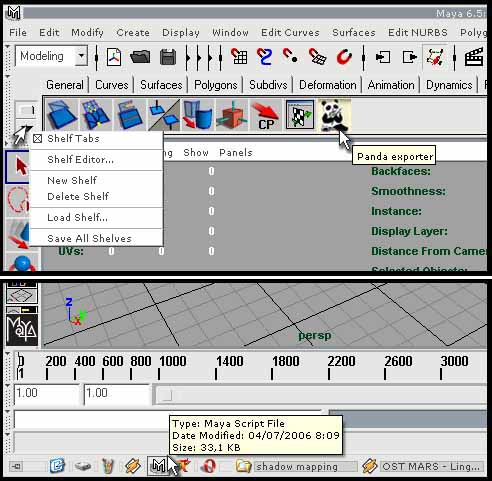Viewport: 492px width, 481px height.
Task: Select the arrow Select tool
Action: pos(18,167)
